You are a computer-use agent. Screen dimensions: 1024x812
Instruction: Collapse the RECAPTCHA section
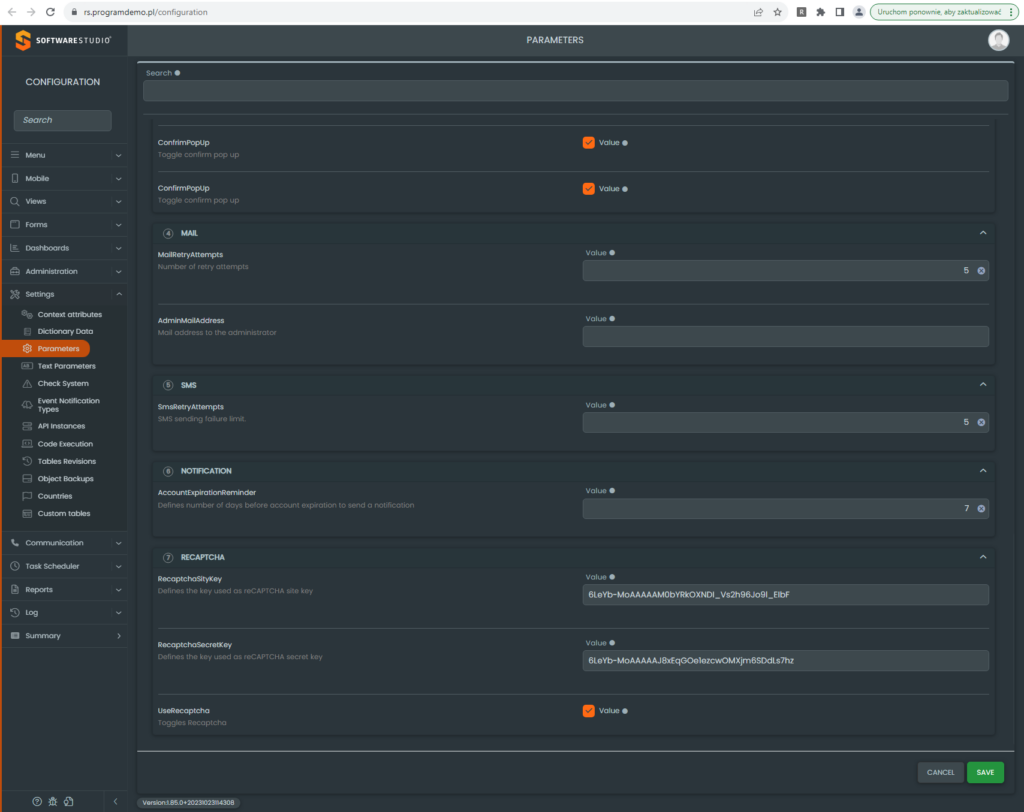tap(983, 557)
